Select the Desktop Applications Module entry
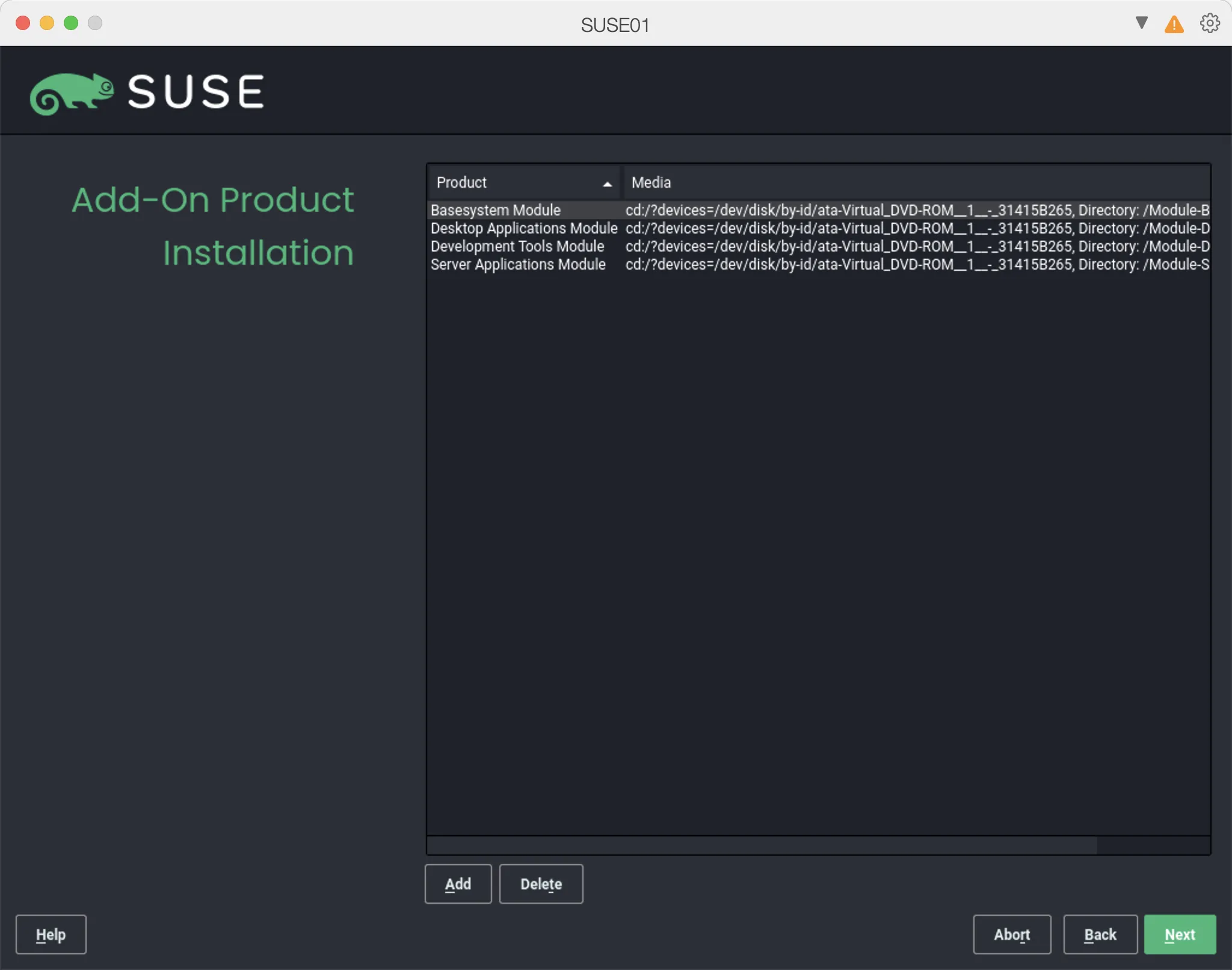Screen dimensions: 1232x970 click(x=523, y=229)
